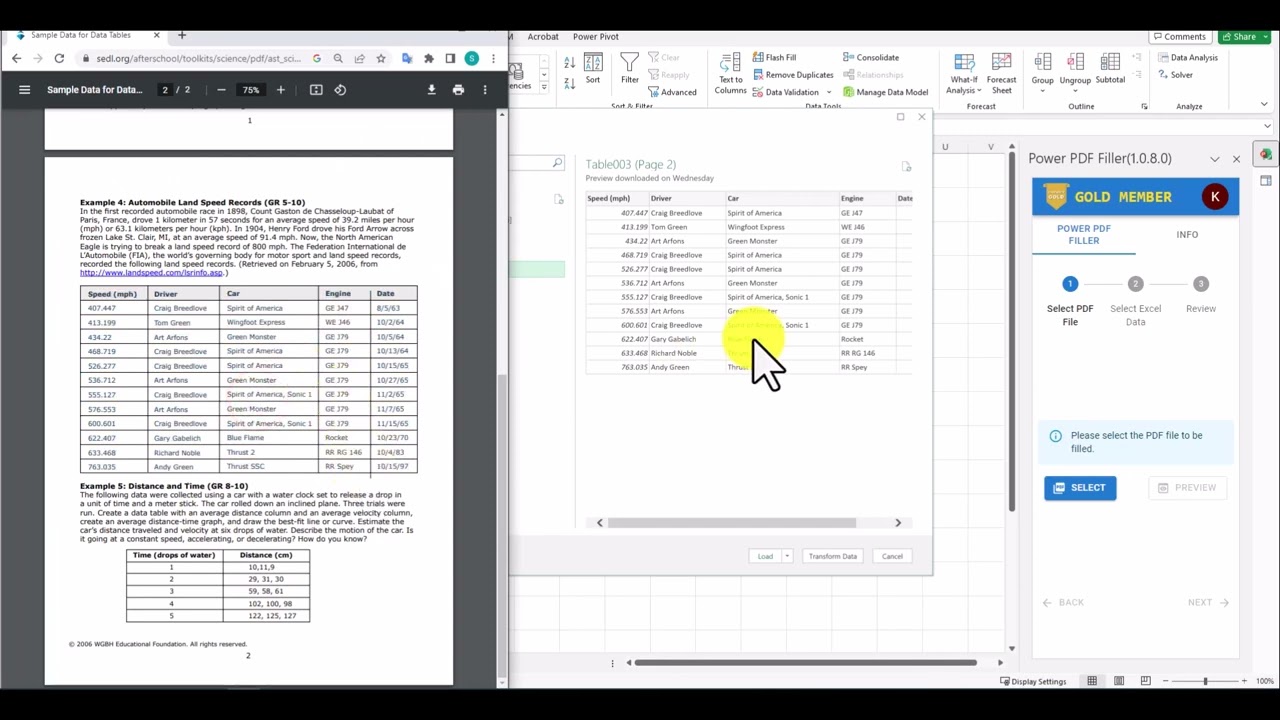This screenshot has height=720, width=1280.
Task: Open the Comments pane
Action: 1178,37
